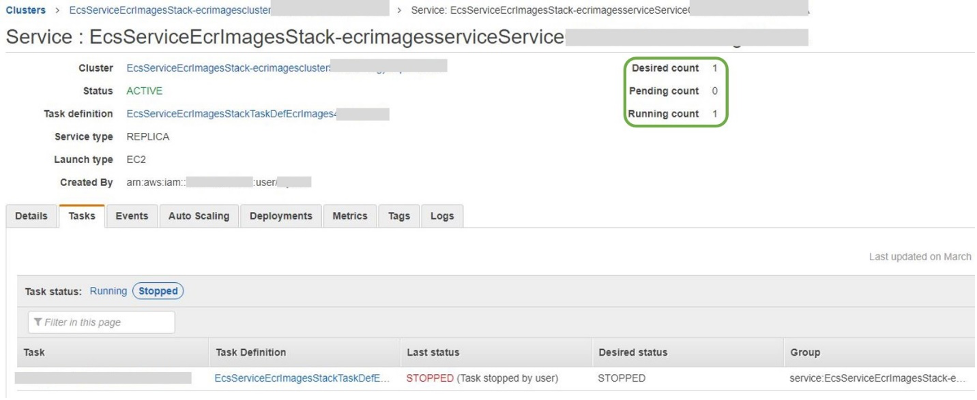This screenshot has height=400, width=977.
Task: Click the Created By arn:aws:iam value
Action: pyautogui.click(x=219, y=183)
